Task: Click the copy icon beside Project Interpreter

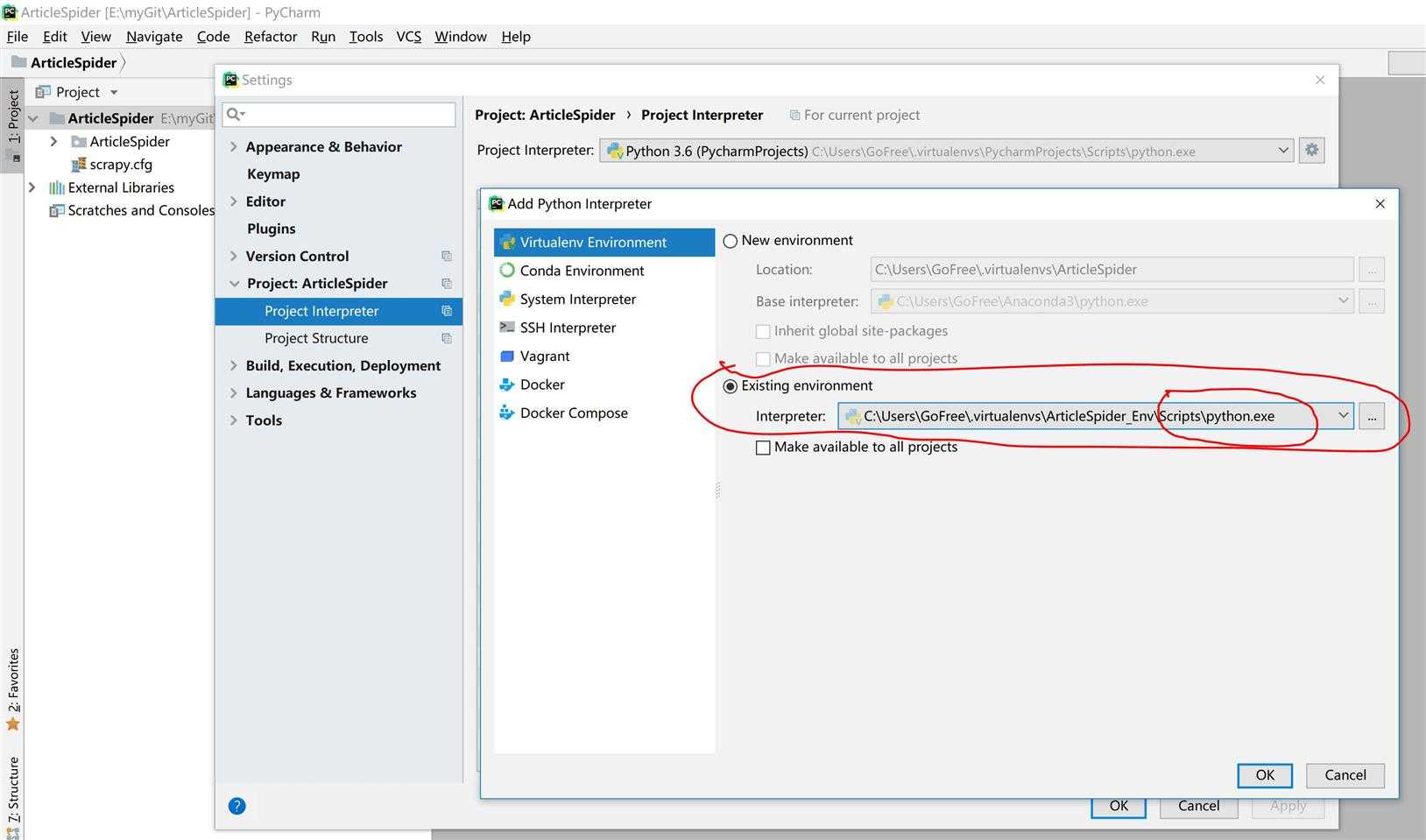Action: click(447, 311)
